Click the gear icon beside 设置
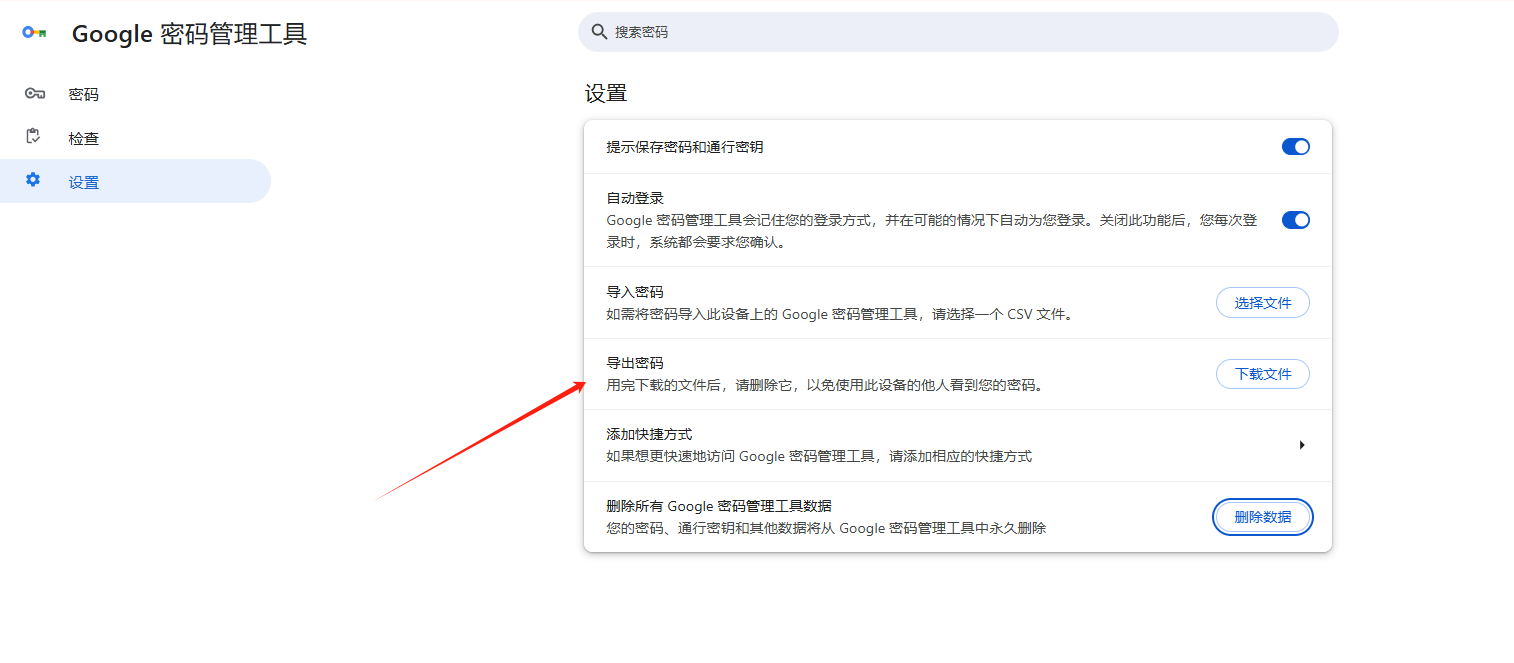The image size is (1514, 663). click(x=33, y=180)
